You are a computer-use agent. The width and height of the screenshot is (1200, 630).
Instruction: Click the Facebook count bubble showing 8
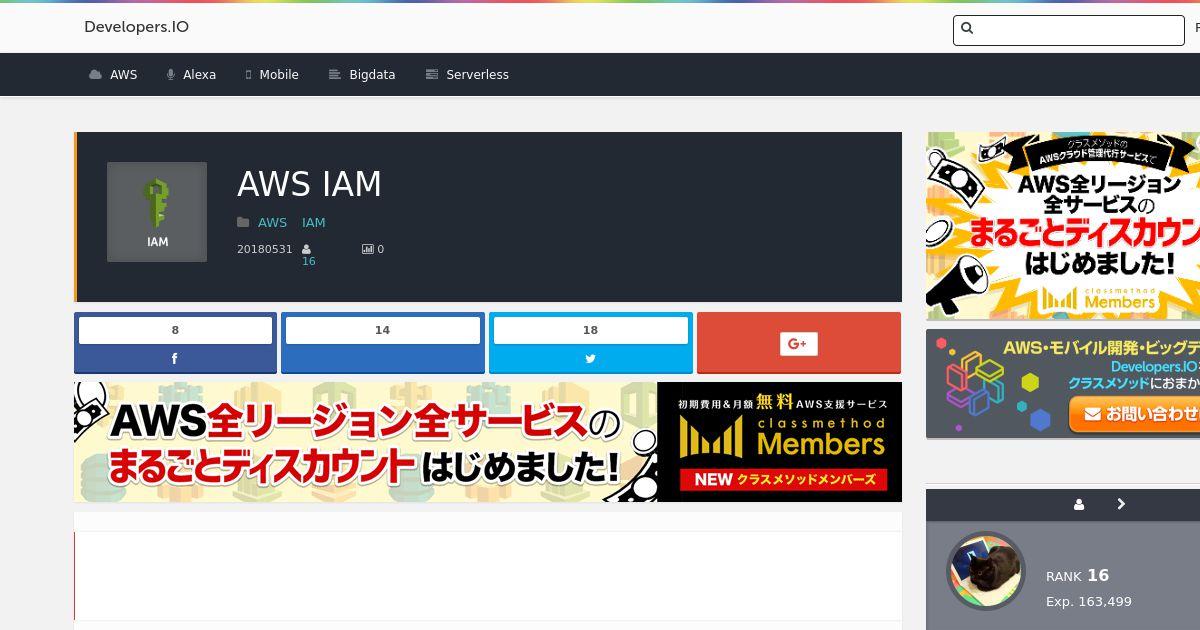[175, 330]
